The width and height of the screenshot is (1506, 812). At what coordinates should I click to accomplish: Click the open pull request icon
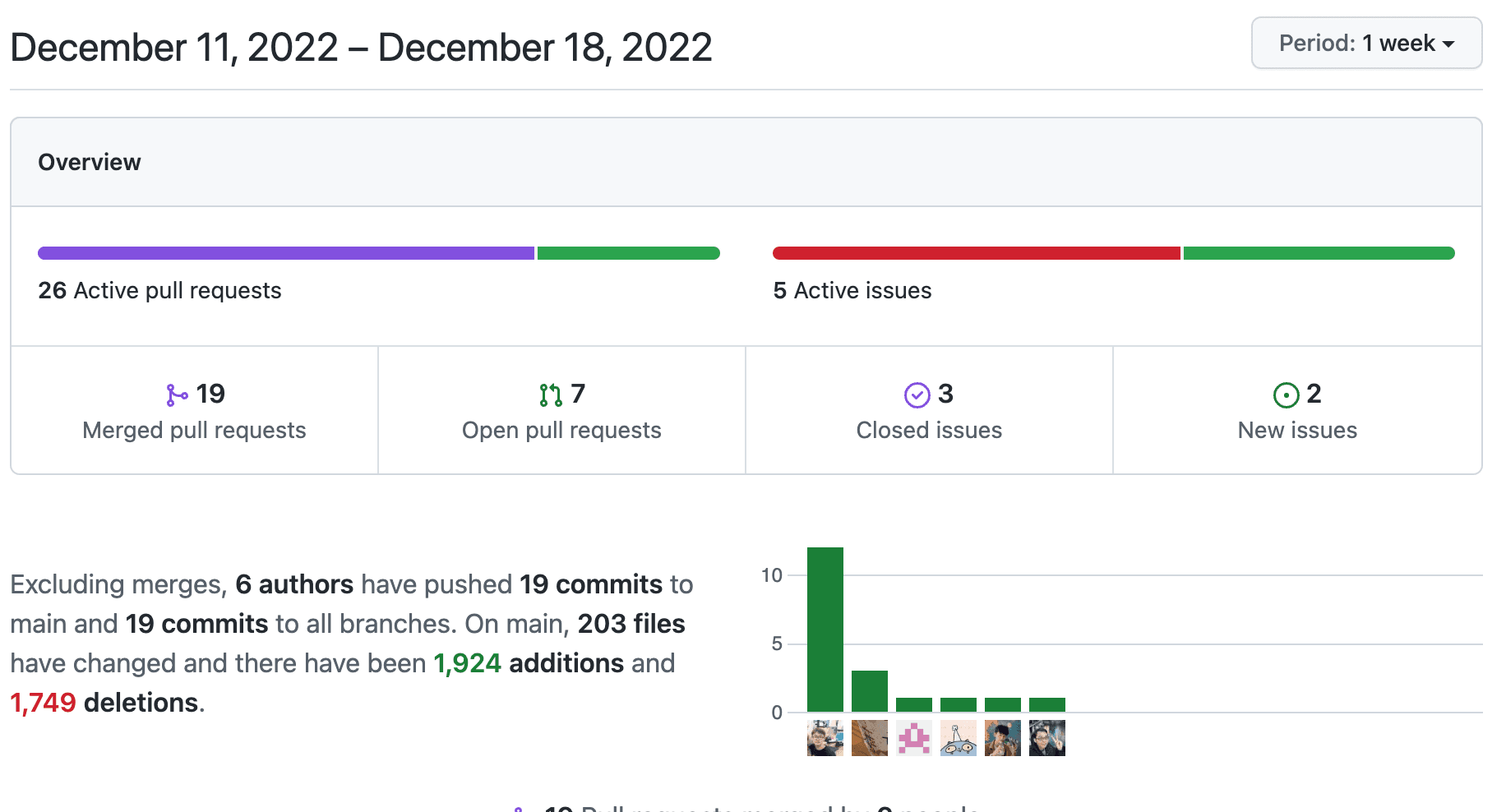click(x=551, y=395)
